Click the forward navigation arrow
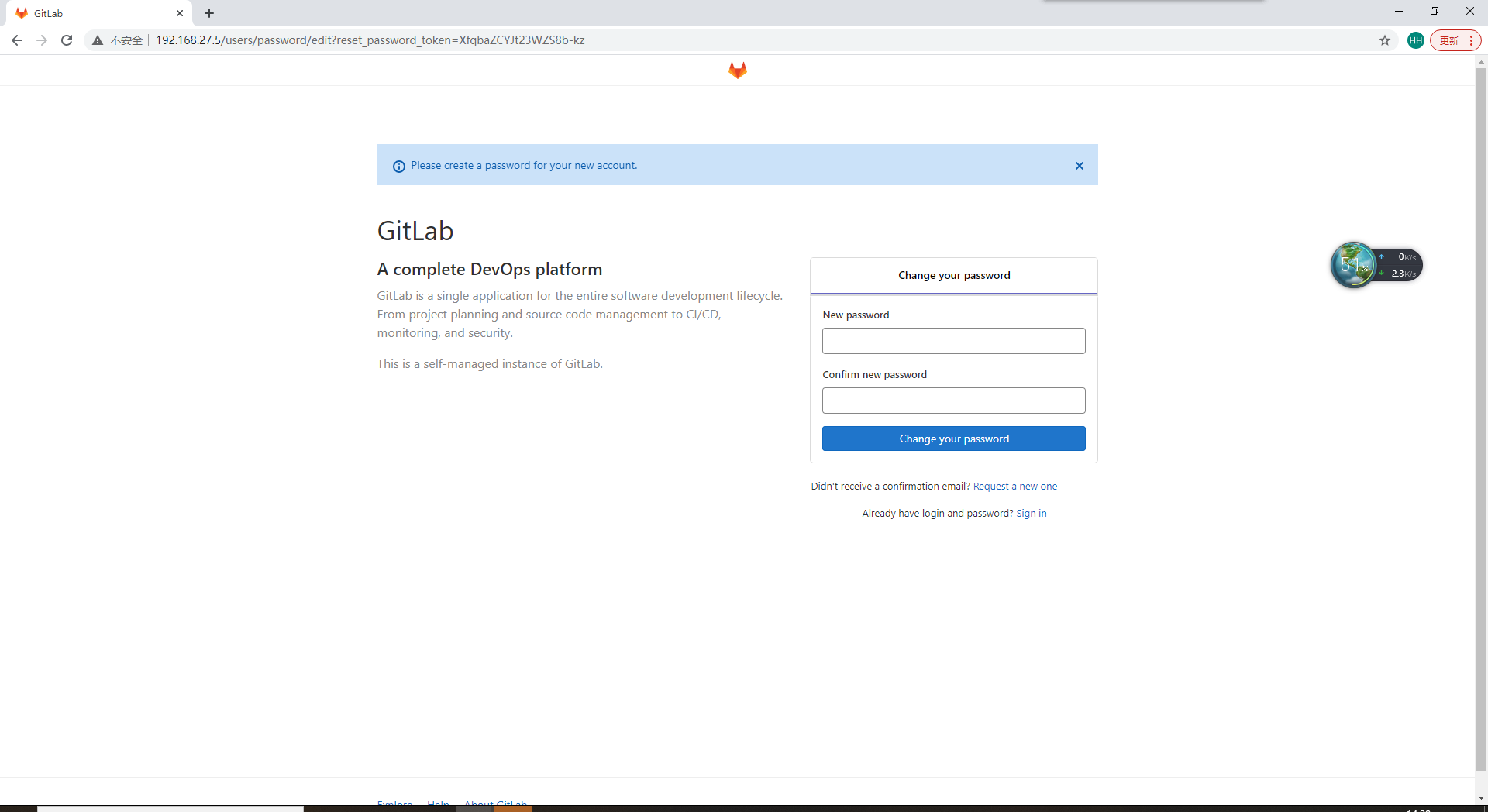The width and height of the screenshot is (1488, 812). point(42,40)
